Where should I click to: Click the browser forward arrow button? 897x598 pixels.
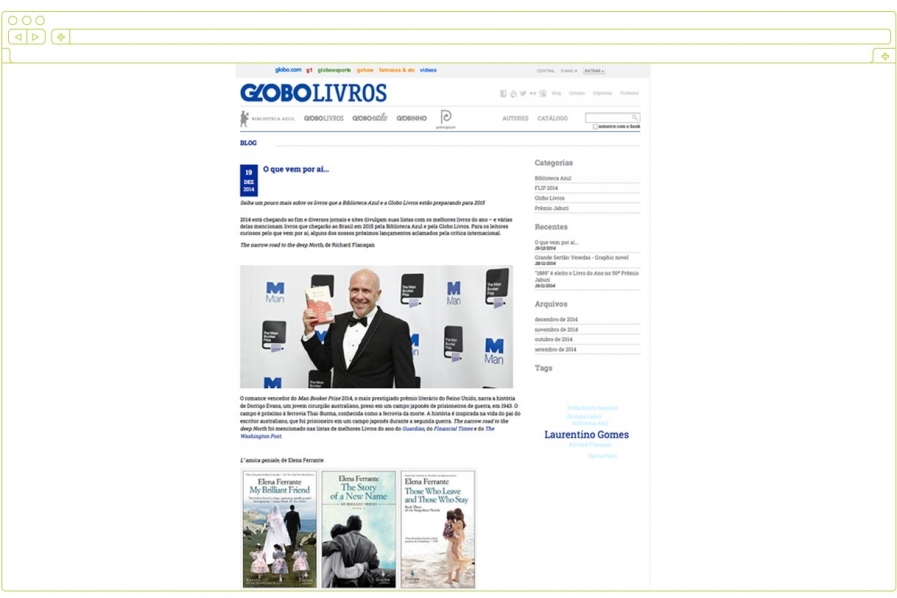coord(35,37)
